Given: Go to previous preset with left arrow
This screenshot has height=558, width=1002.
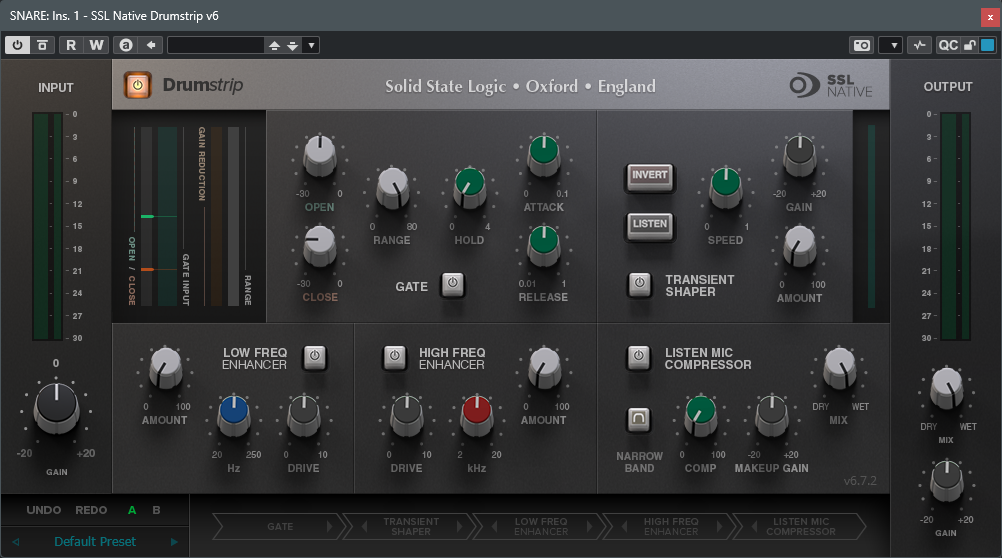Looking at the screenshot, I should point(15,541).
